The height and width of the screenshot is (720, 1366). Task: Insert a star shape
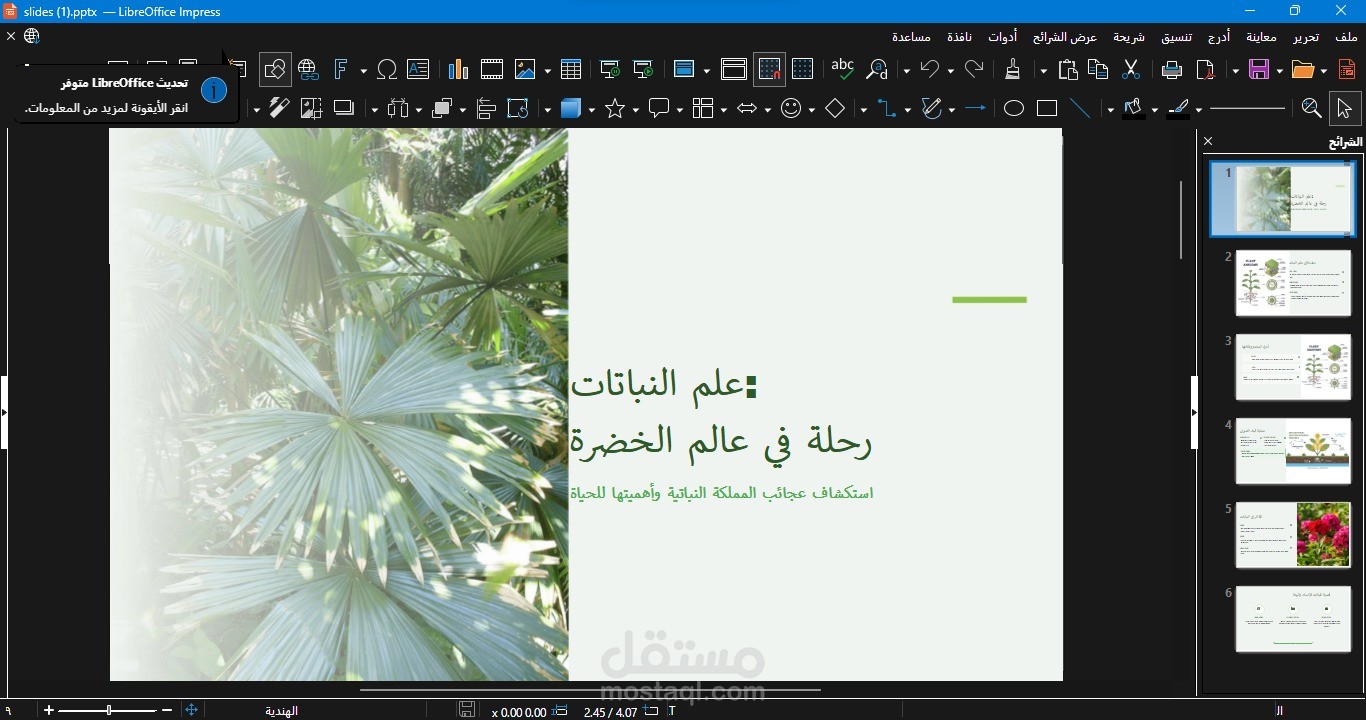coord(615,108)
